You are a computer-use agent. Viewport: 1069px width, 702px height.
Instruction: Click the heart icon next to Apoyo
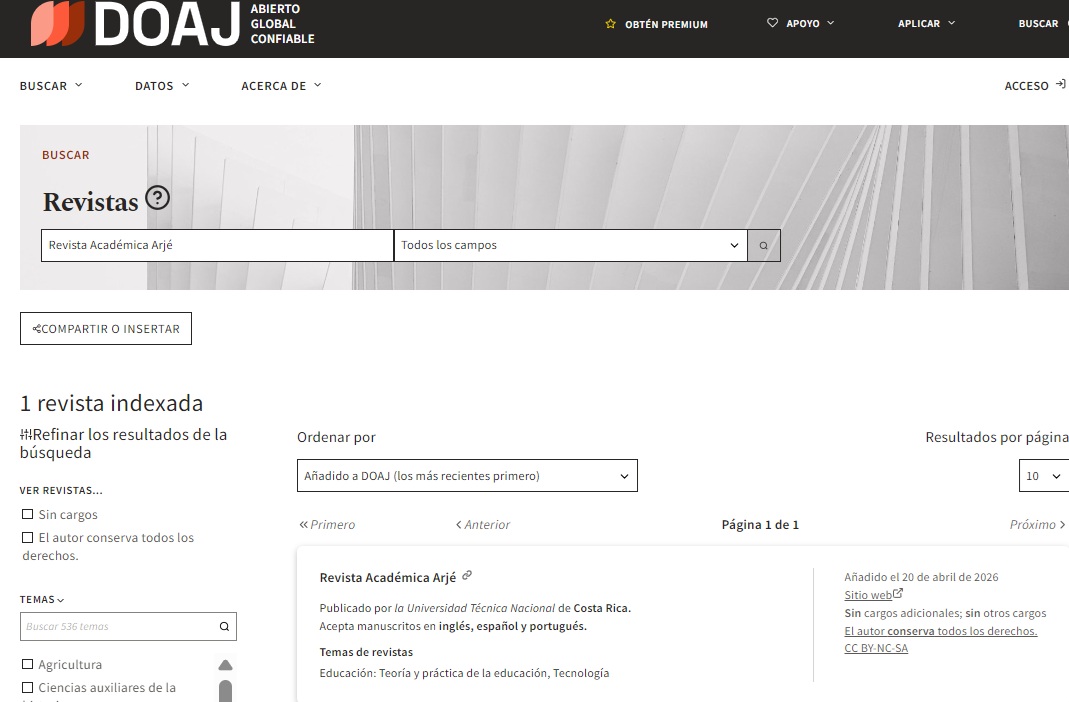tap(772, 23)
